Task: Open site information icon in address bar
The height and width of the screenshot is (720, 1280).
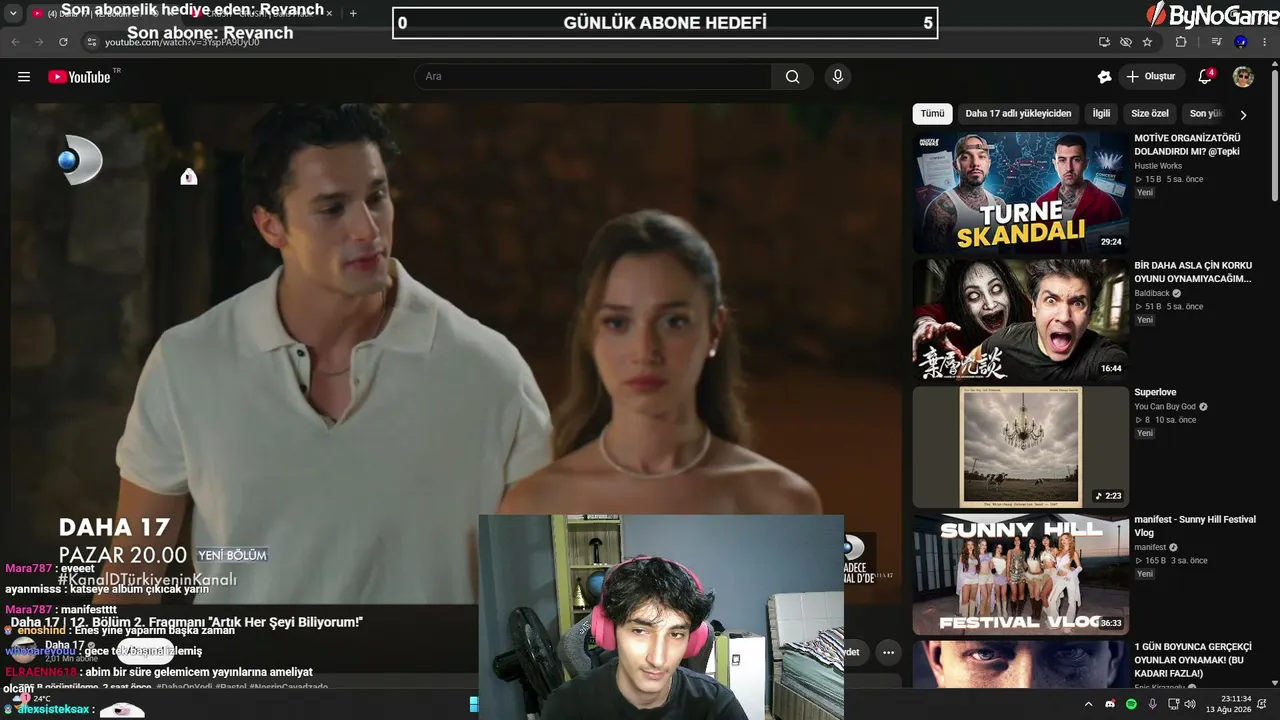Action: coord(91,42)
